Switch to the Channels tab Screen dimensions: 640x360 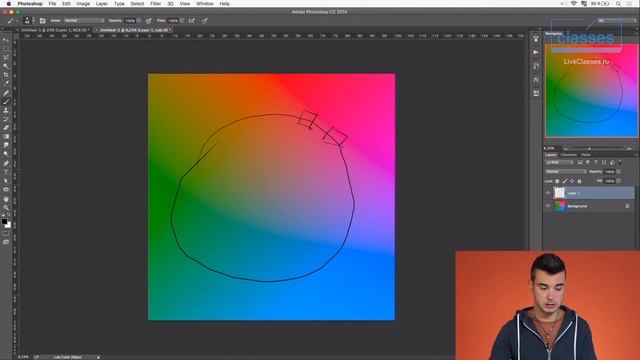tap(569, 155)
